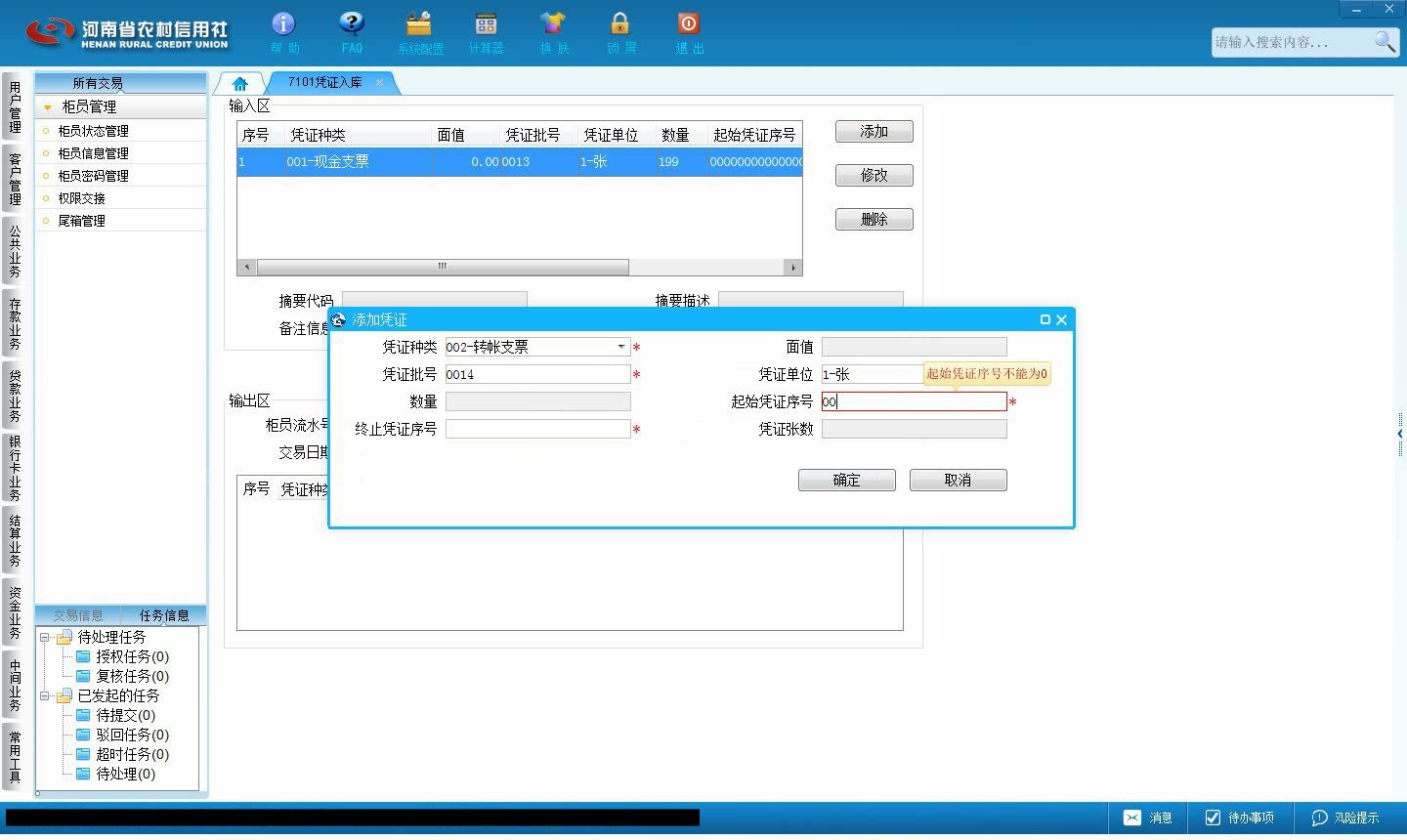Click the 终止凭证序号 input field

pyautogui.click(x=538, y=429)
